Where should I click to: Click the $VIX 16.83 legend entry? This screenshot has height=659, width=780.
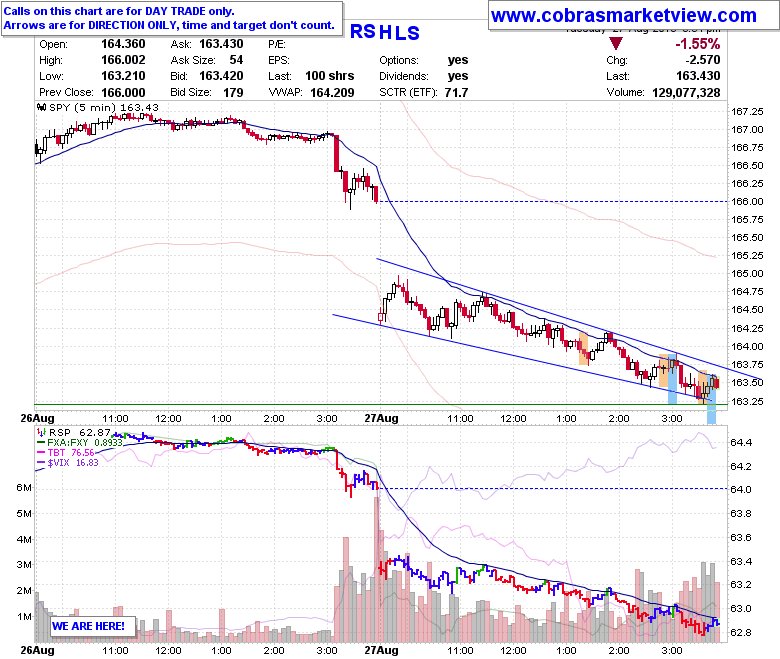(x=68, y=463)
